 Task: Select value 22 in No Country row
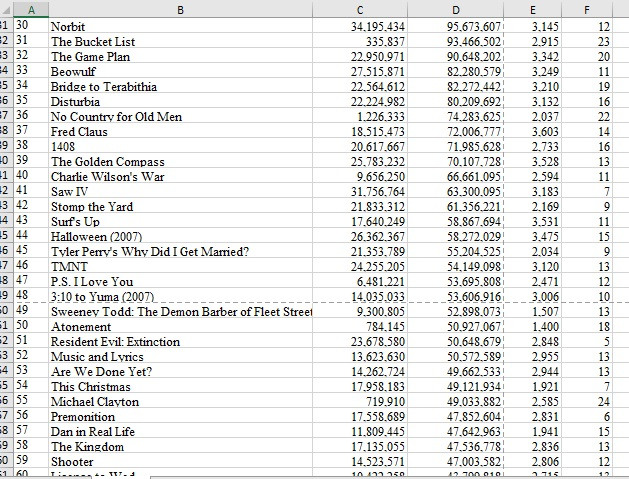click(x=586, y=116)
